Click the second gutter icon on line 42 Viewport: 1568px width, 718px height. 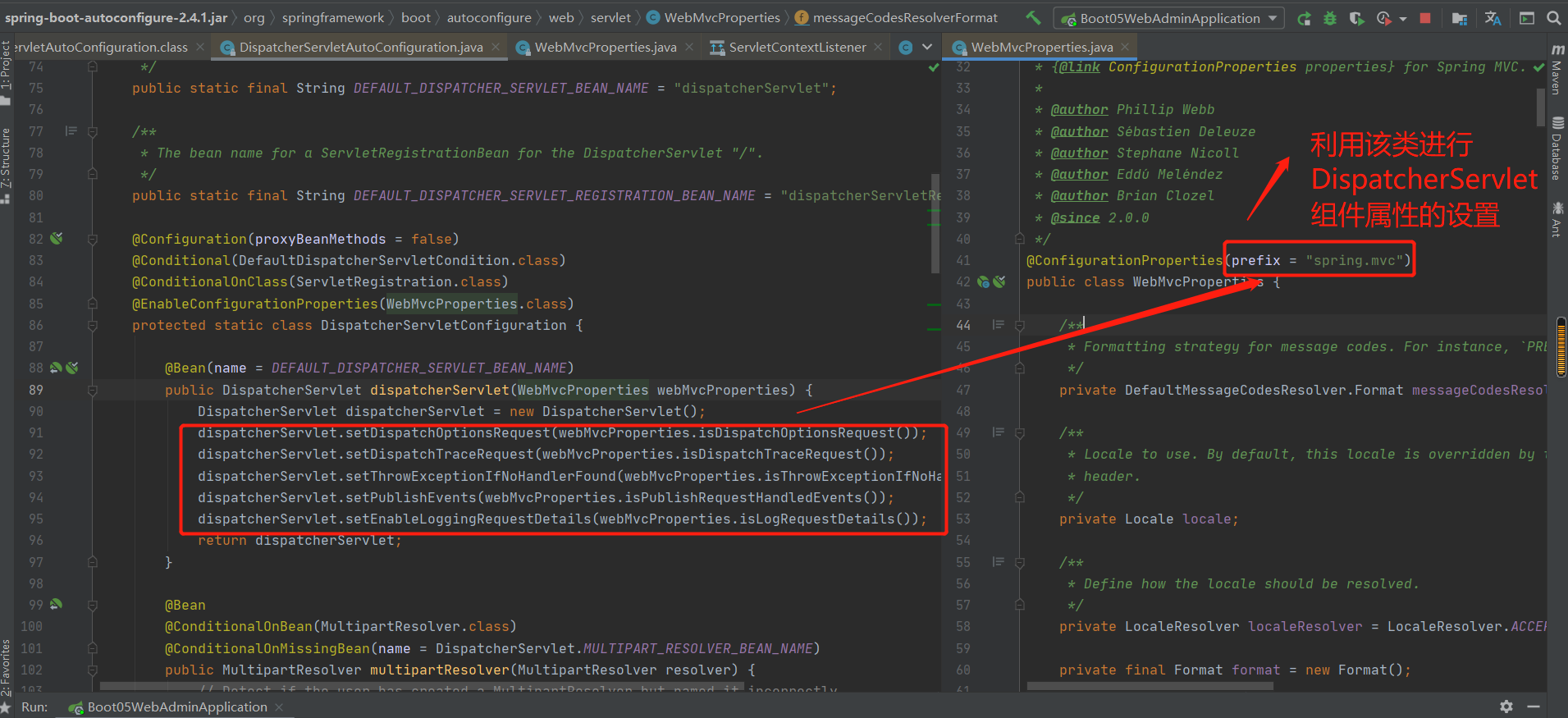(999, 281)
